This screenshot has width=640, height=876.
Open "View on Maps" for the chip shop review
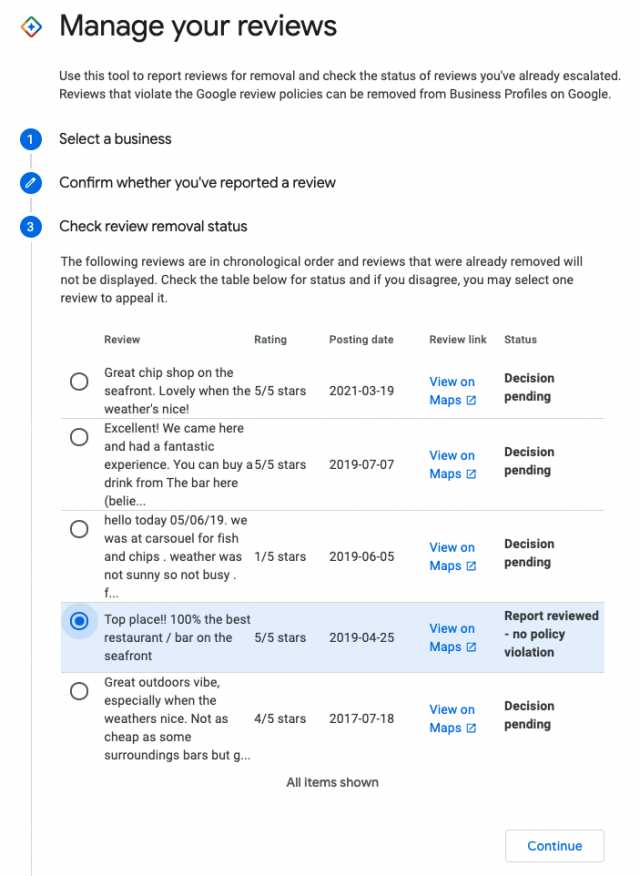click(452, 391)
